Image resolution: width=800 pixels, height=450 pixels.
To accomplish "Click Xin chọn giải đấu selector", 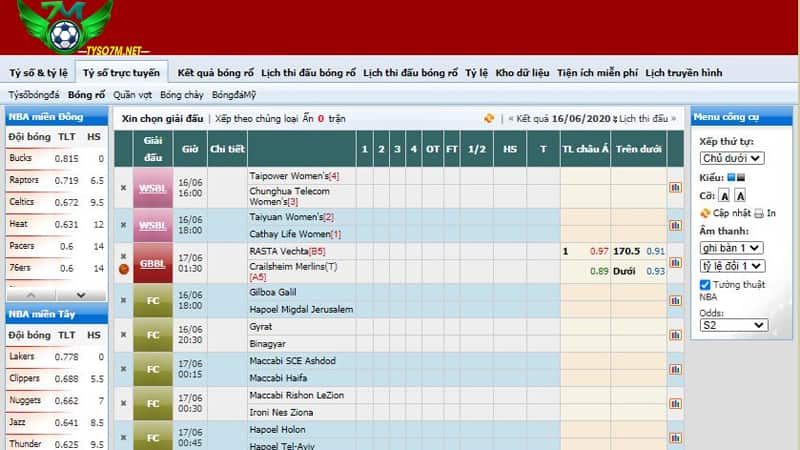I will click(x=162, y=118).
